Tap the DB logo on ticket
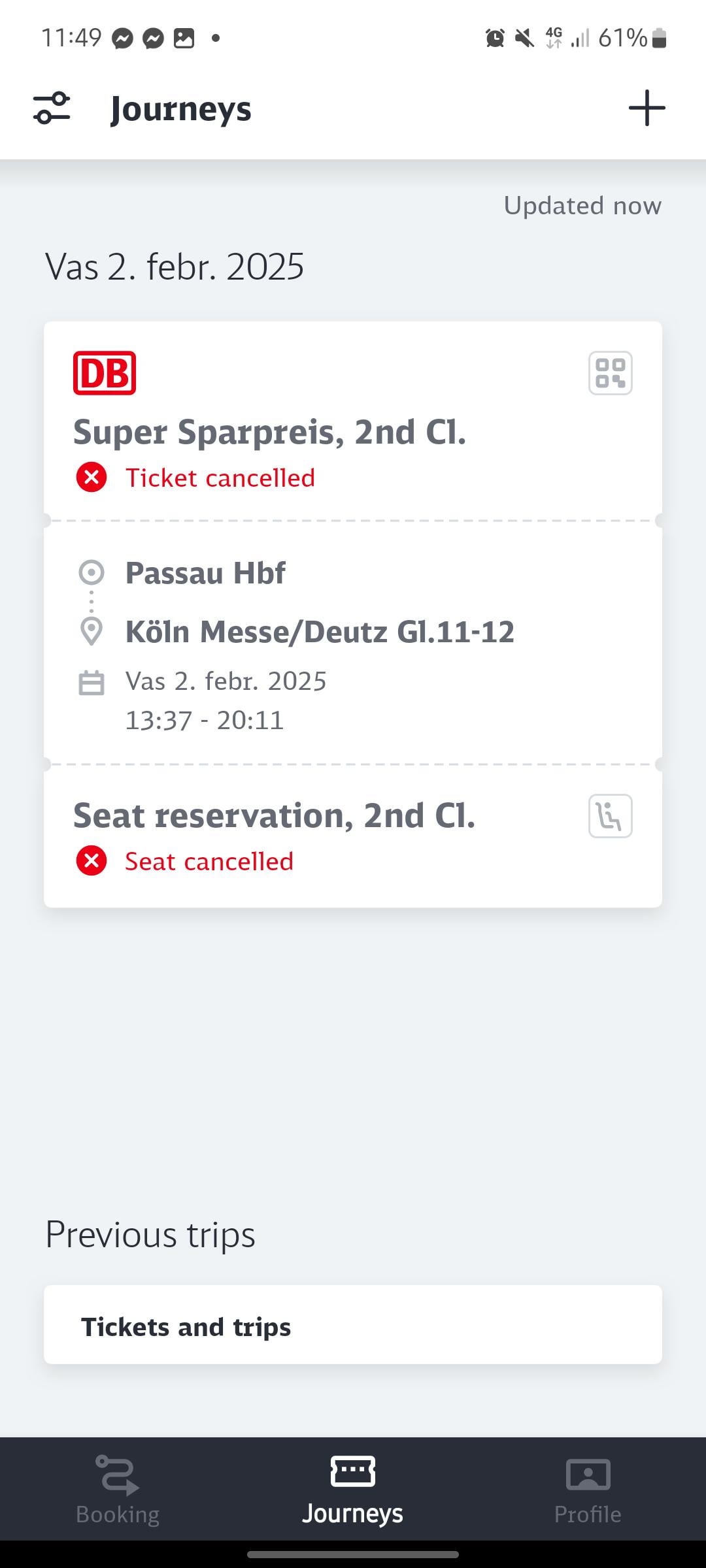The height and width of the screenshot is (1568, 706). click(x=105, y=373)
